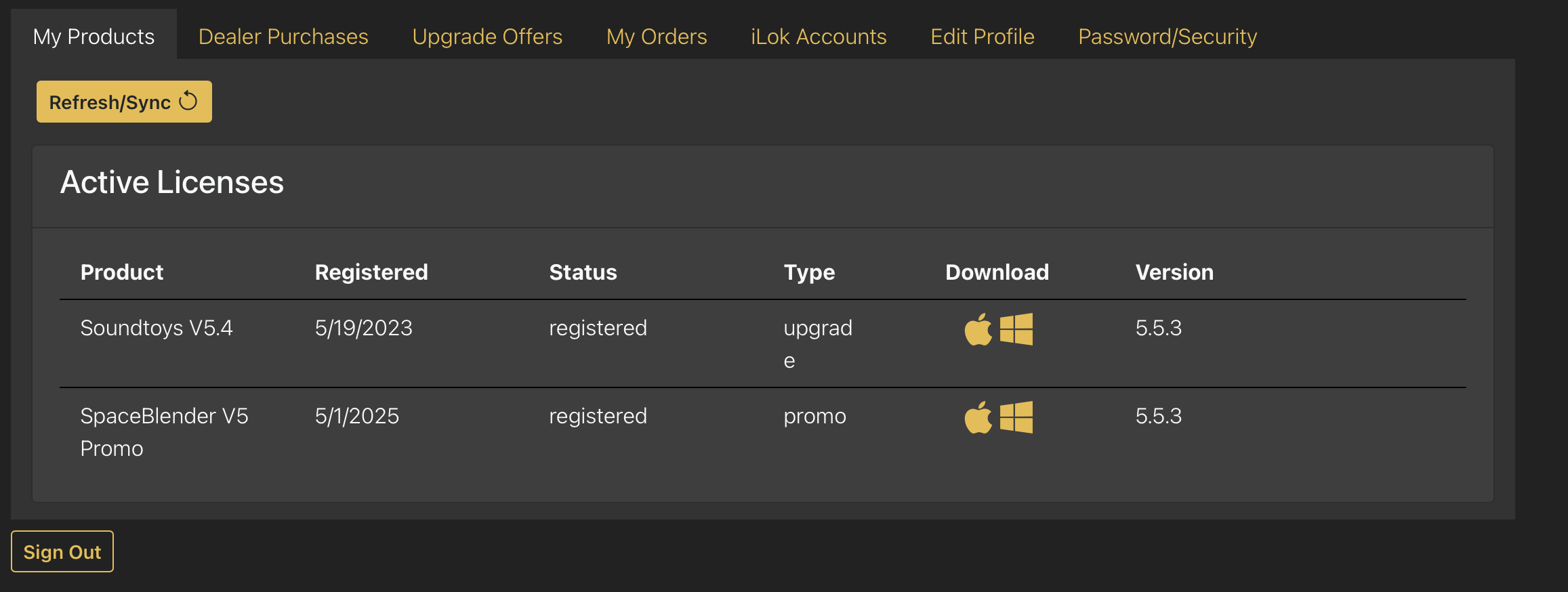Go to the My Orders tab
Screen dimensions: 1568x592
[657, 37]
